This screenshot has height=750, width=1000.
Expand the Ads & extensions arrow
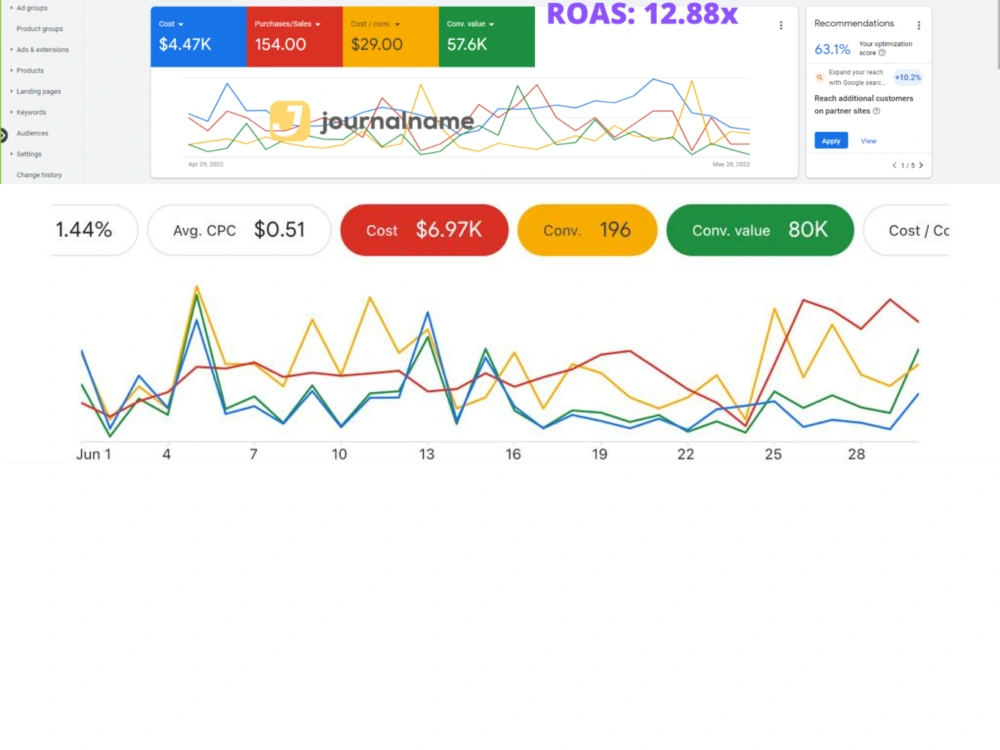click(11, 49)
